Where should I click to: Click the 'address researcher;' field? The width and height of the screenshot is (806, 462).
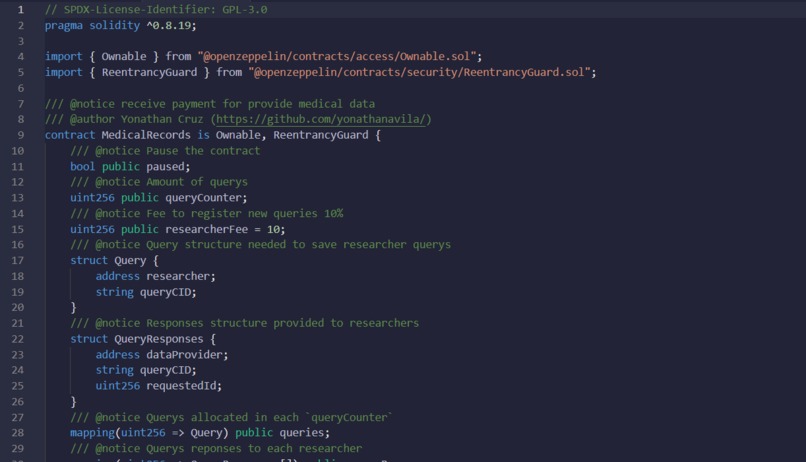[155, 276]
